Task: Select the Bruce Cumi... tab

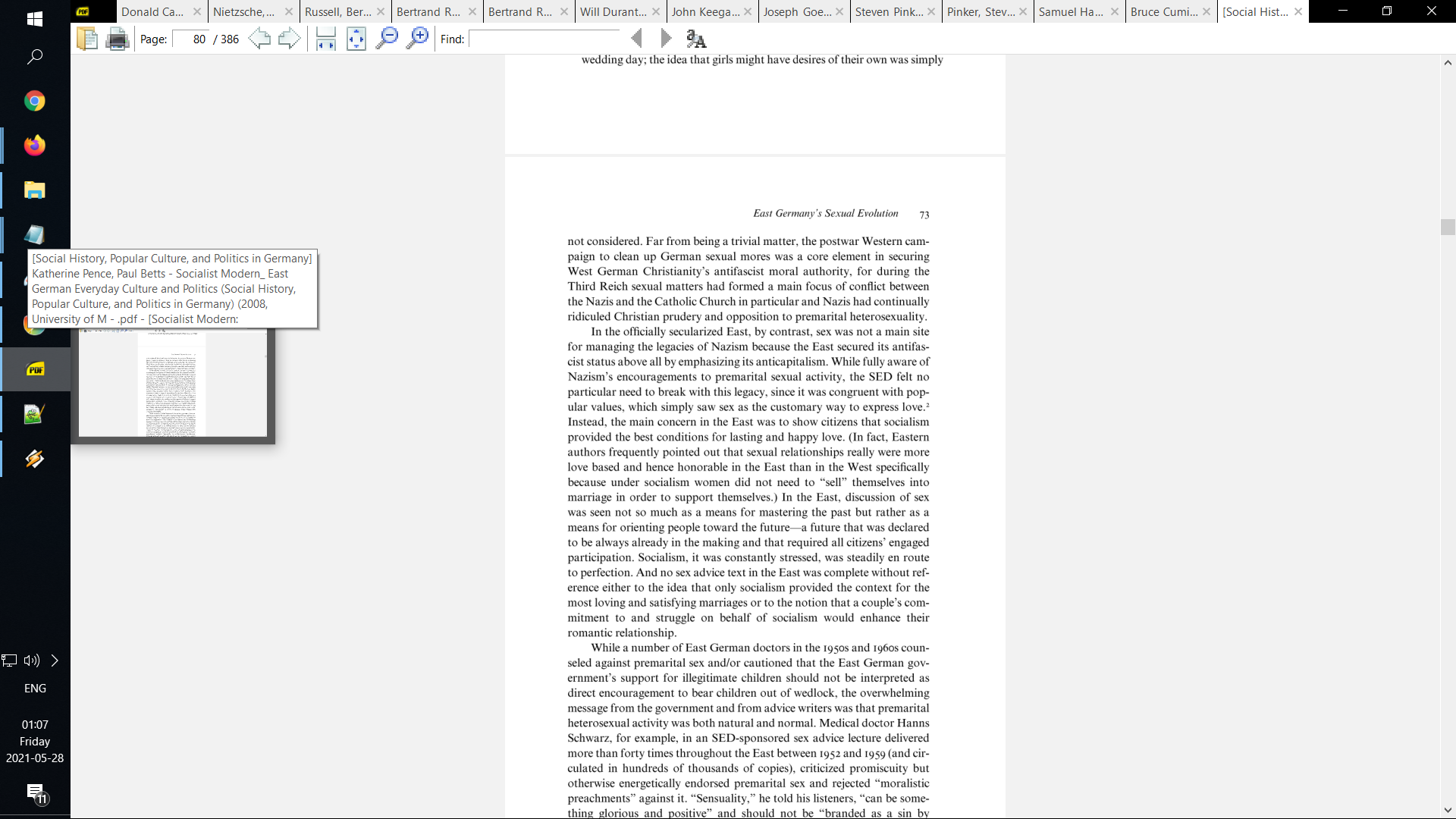Action: (x=1163, y=11)
